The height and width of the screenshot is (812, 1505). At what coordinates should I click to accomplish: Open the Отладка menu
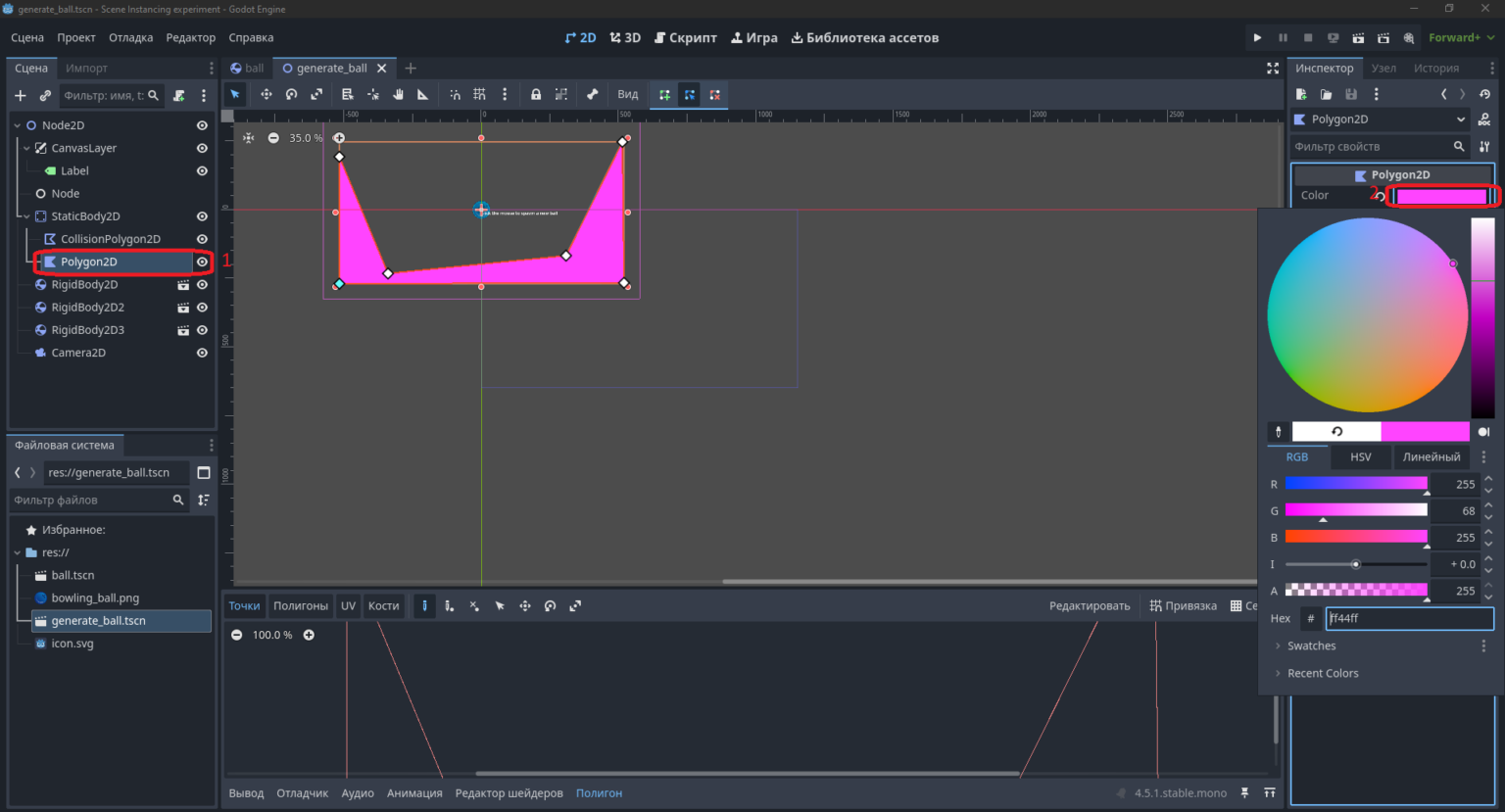(130, 38)
